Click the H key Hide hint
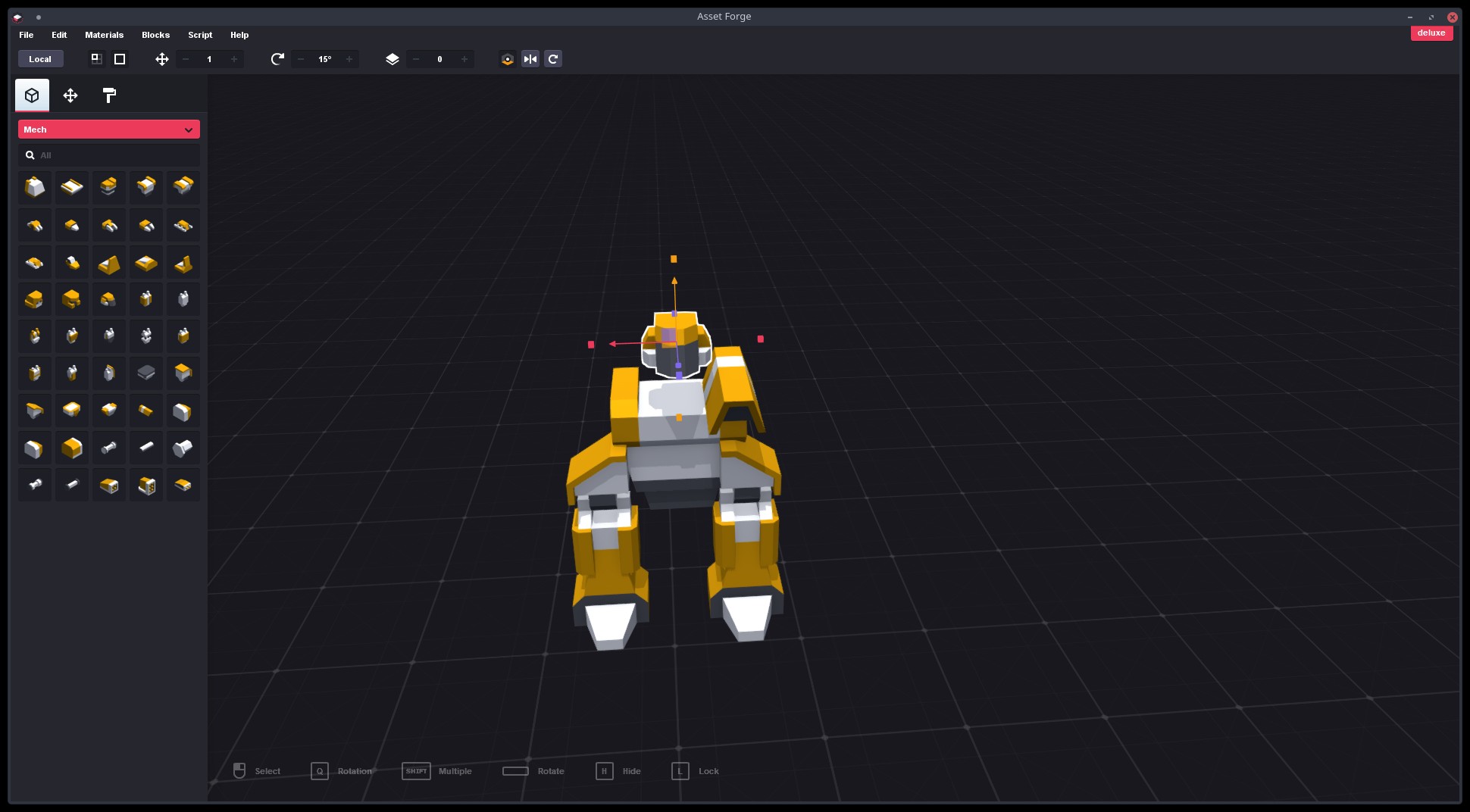 604,771
